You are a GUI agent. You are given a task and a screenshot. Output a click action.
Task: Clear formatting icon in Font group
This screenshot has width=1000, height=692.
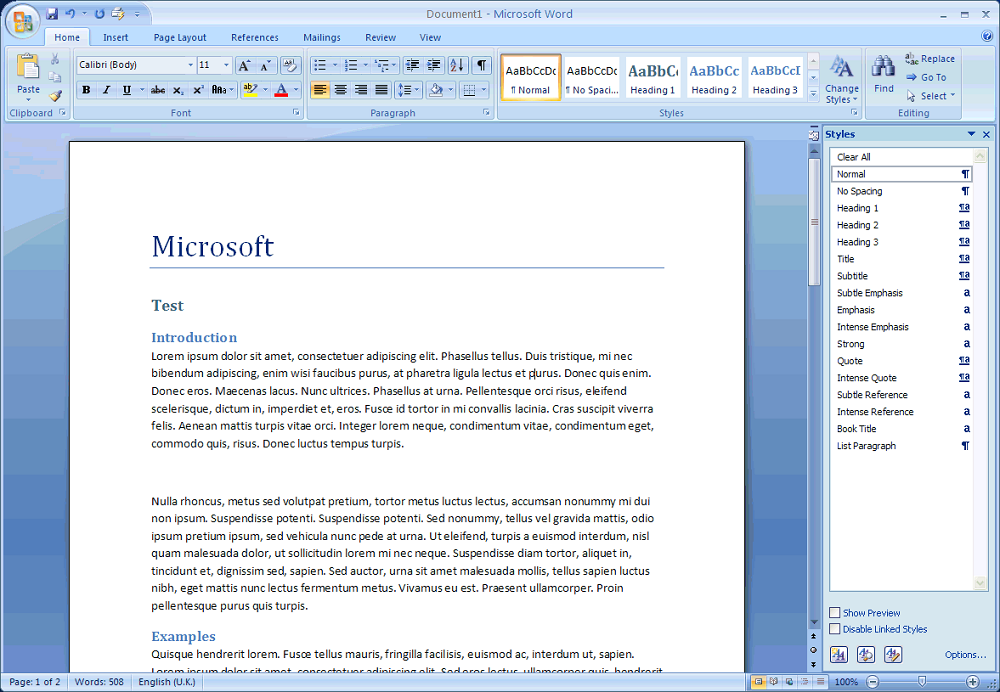pyautogui.click(x=290, y=65)
